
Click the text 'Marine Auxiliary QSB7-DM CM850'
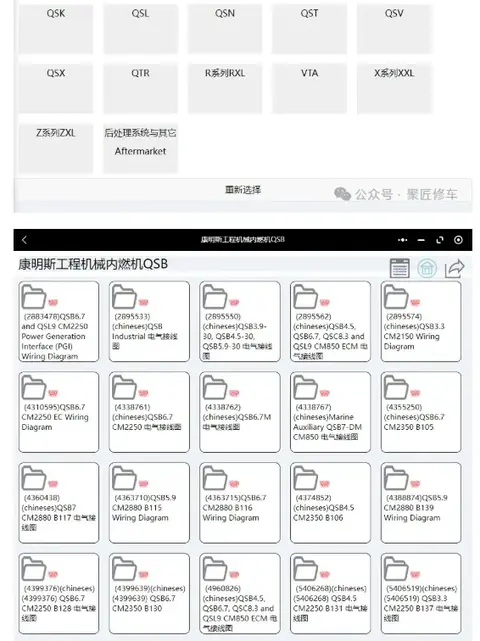tap(326, 427)
